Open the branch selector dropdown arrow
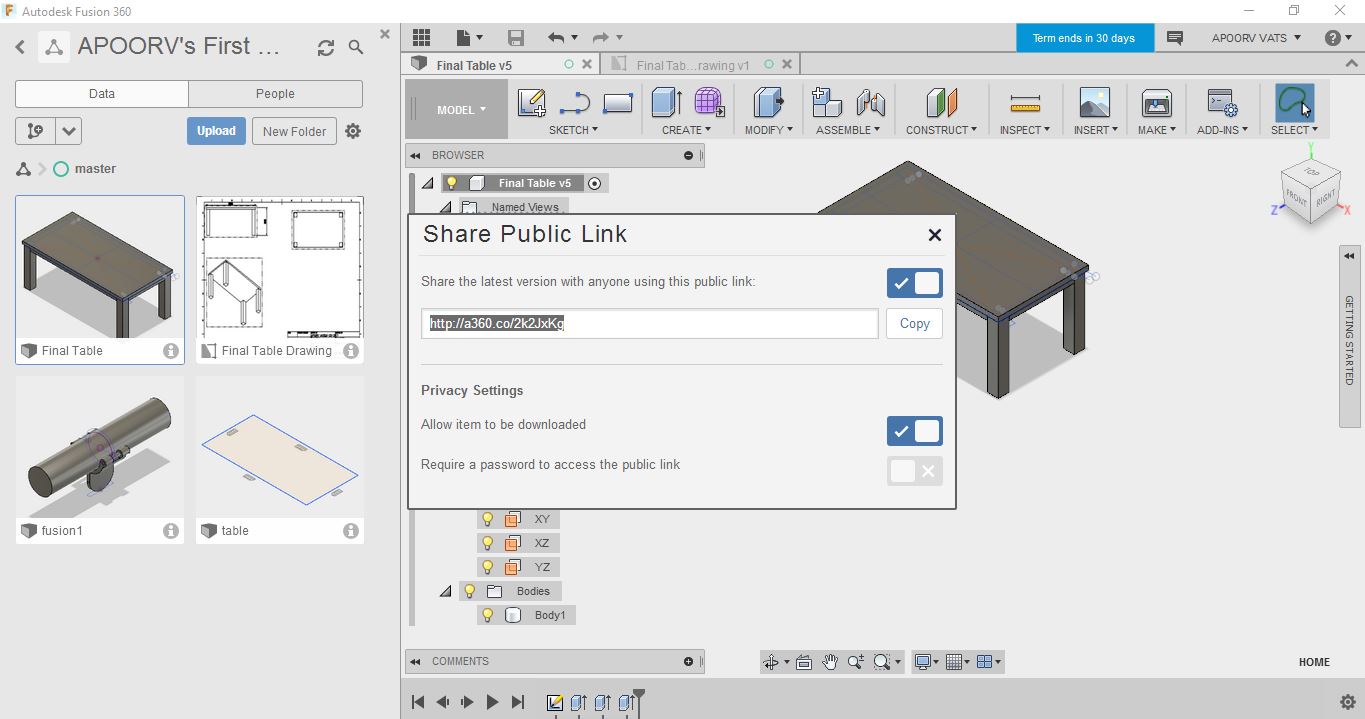Viewport: 1365px width, 719px height. pos(68,131)
